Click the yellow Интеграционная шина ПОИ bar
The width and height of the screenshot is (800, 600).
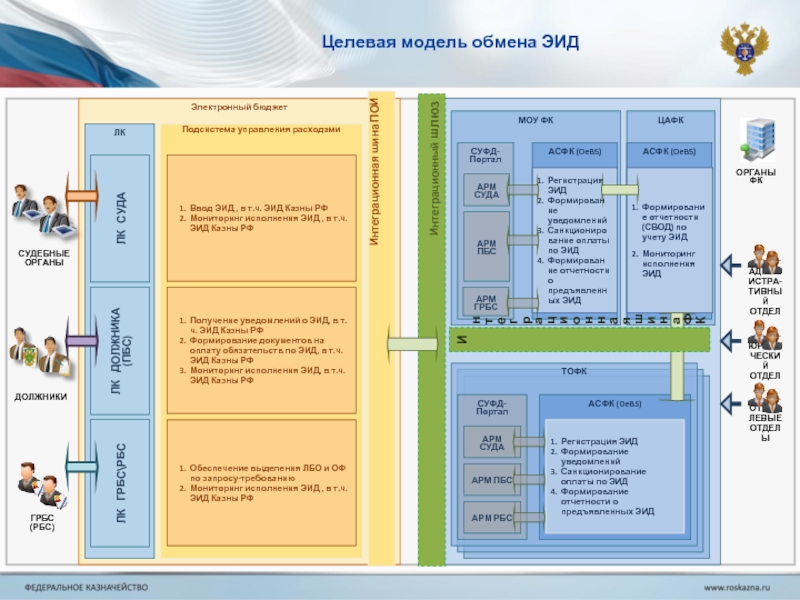(381, 329)
